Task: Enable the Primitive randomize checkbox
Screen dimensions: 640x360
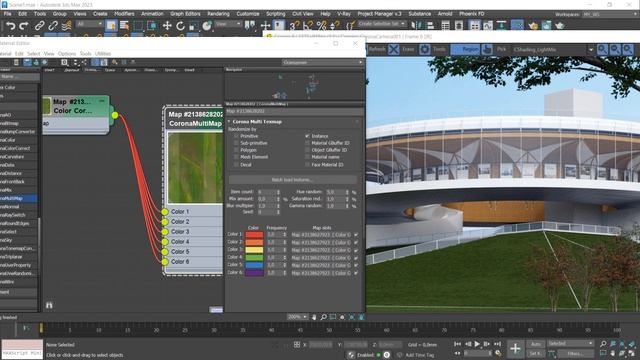Action: tap(236, 136)
